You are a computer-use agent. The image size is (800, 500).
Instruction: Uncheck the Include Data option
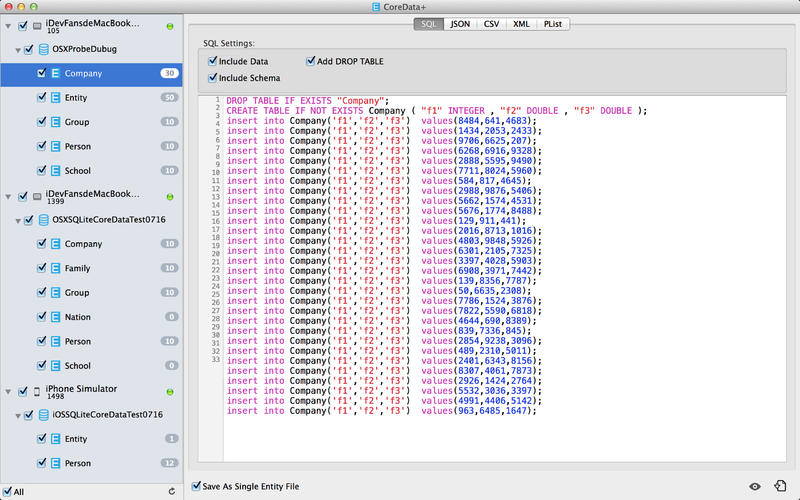click(x=213, y=61)
